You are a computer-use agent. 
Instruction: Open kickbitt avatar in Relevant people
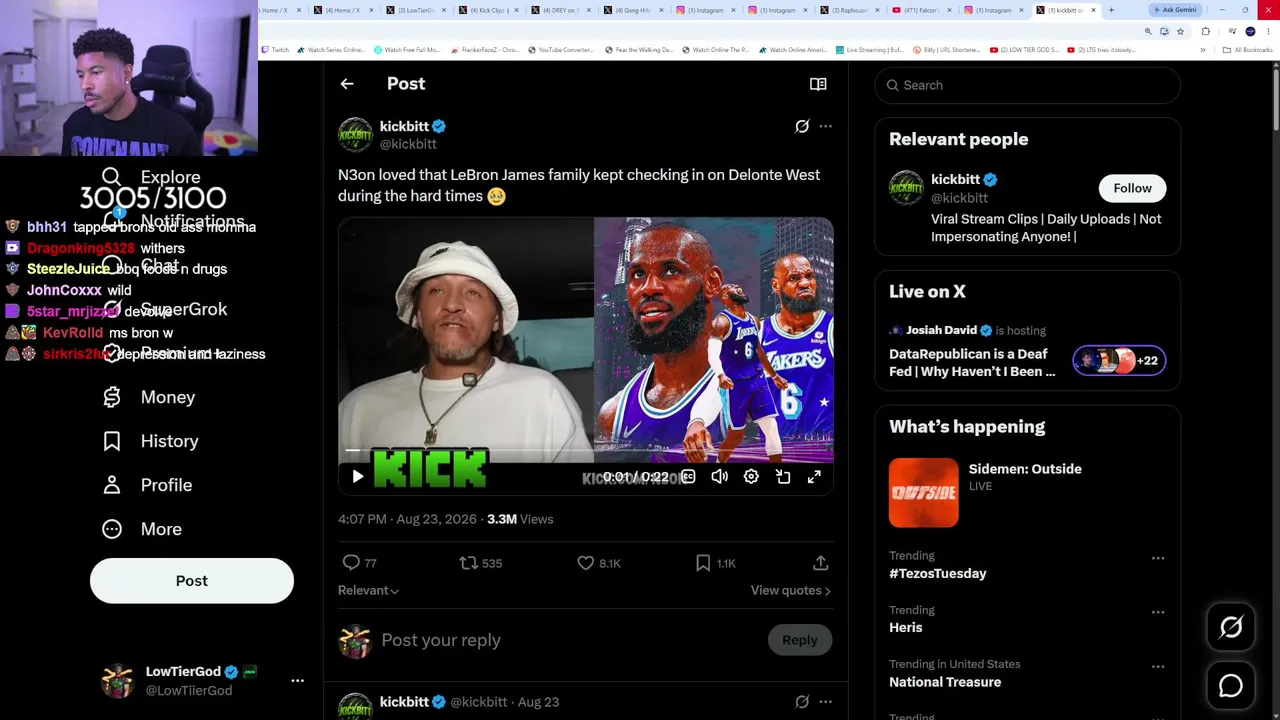(906, 188)
